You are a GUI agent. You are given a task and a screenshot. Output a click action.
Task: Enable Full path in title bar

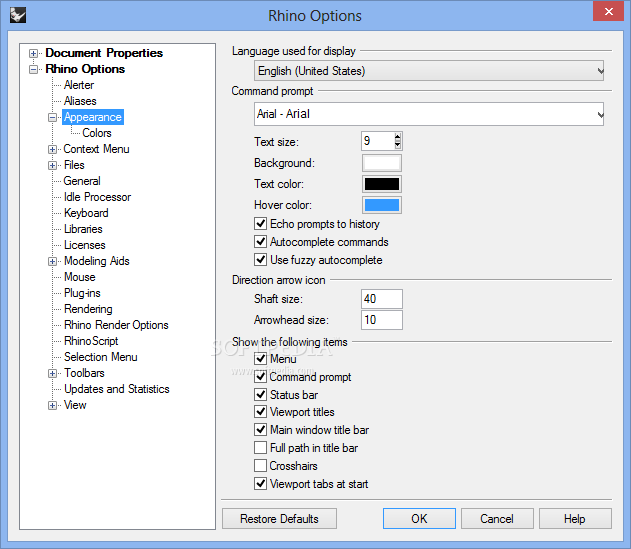[260, 448]
